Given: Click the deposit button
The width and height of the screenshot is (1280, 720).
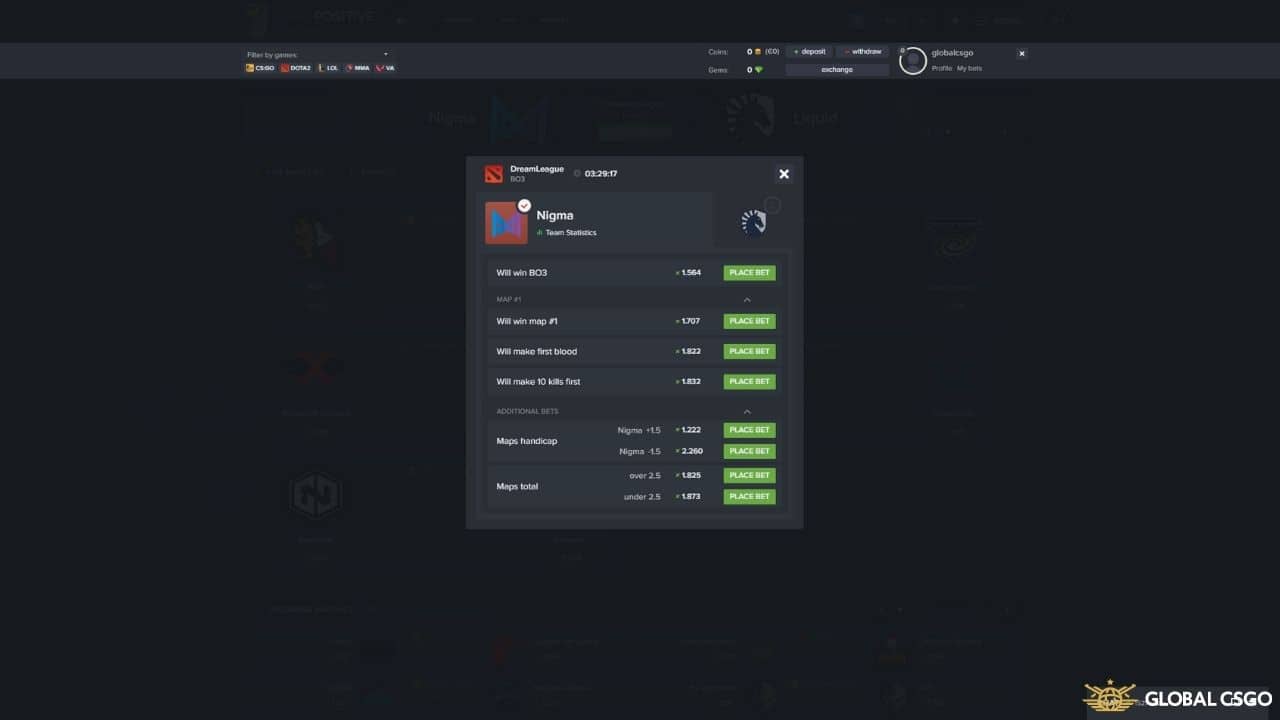Looking at the screenshot, I should [809, 51].
